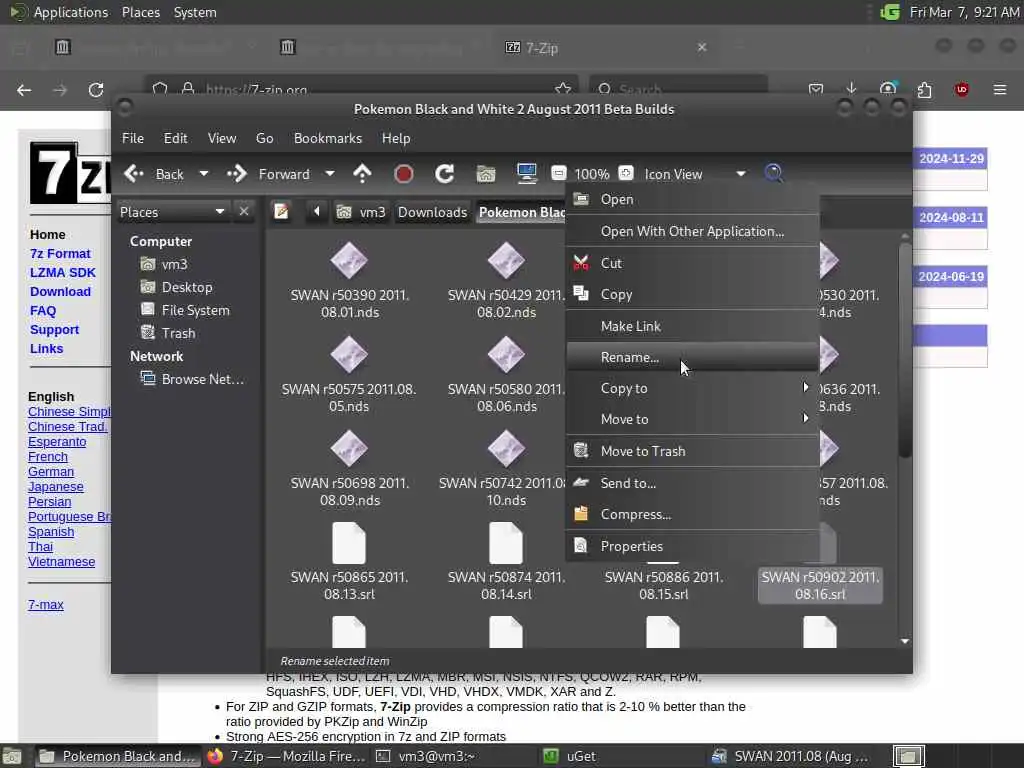Zoom out with the minus icon
Viewport: 1024px width, 768px height.
click(x=559, y=173)
